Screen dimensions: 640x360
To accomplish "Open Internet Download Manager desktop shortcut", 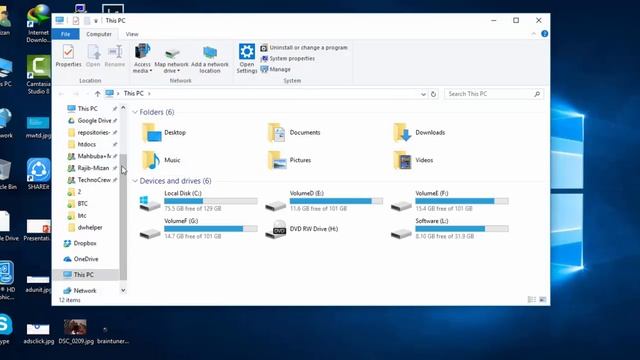I will point(38,24).
